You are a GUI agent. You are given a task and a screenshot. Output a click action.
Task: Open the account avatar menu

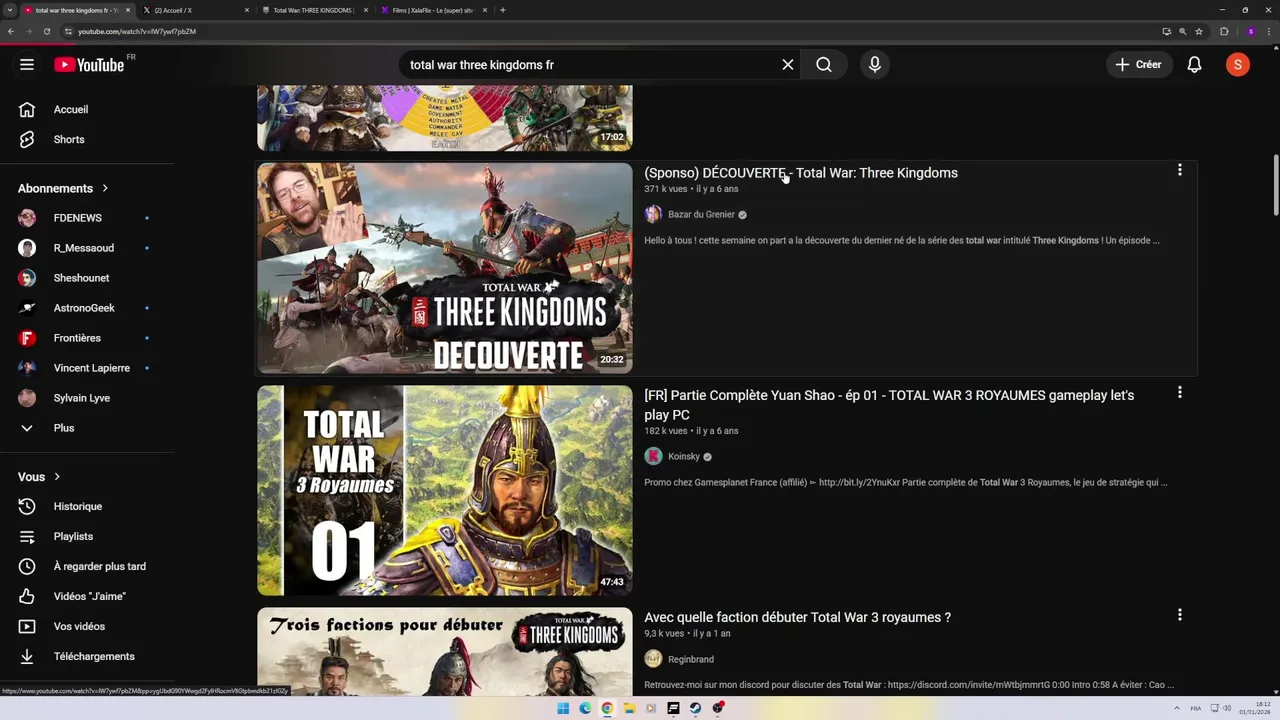tap(1238, 65)
